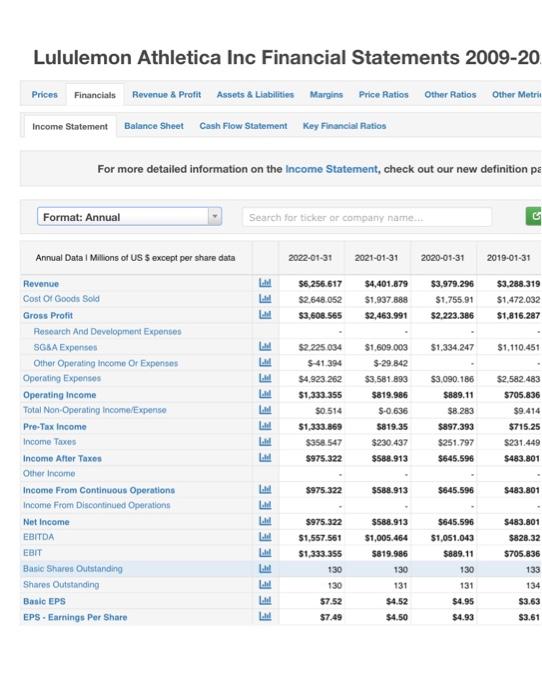Open chart icon for Other Operating Income row

[265, 362]
